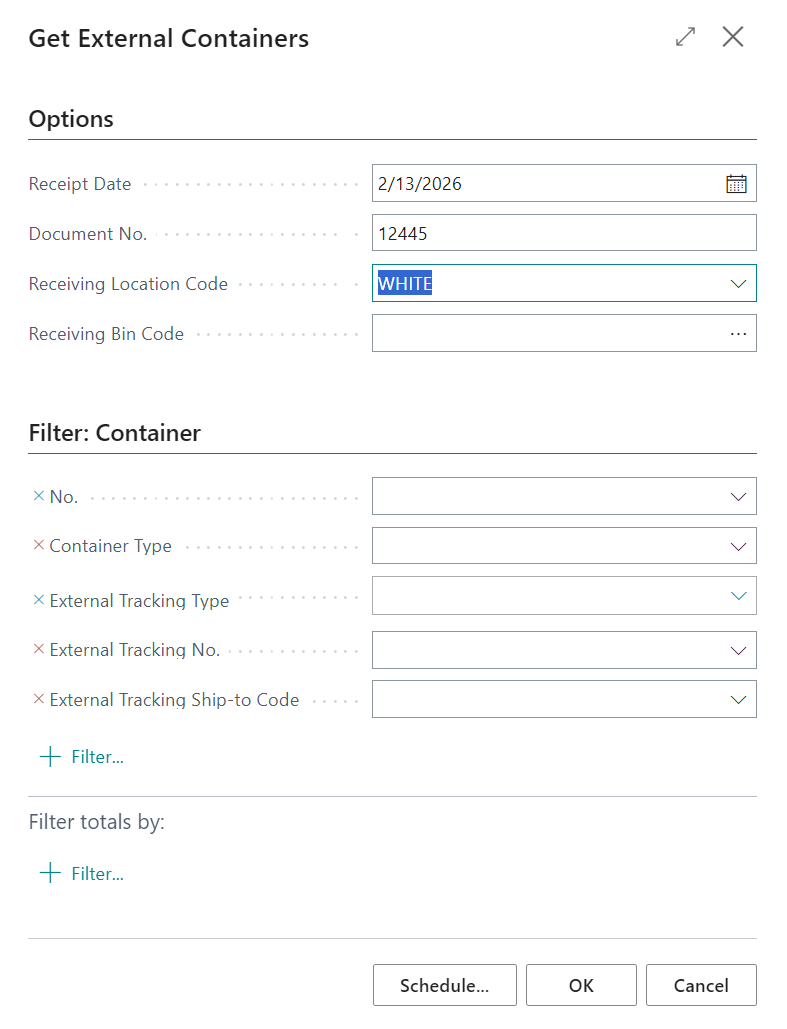The height and width of the screenshot is (1029, 787).
Task: Open the Receipt Date calendar picker
Action: point(736,183)
